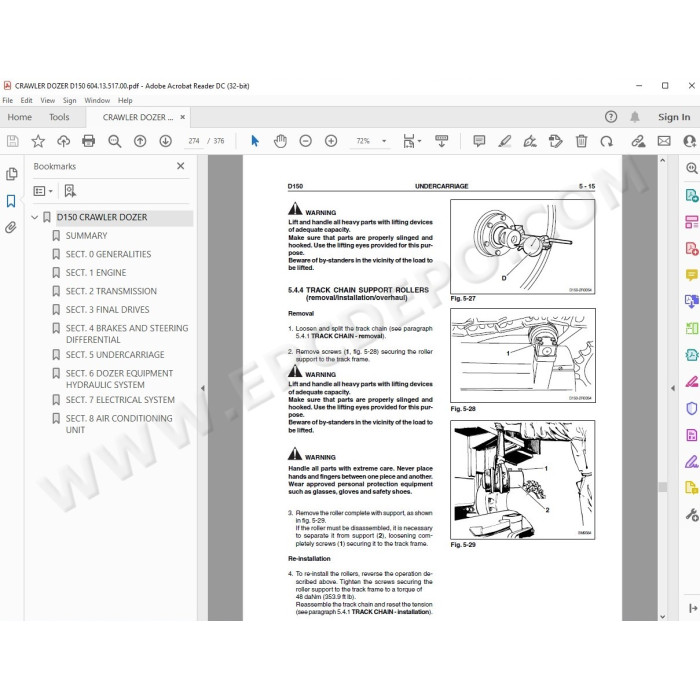Image resolution: width=700 pixels, height=700 pixels.
Task: Open the Sign document pen tool
Action: point(530,142)
